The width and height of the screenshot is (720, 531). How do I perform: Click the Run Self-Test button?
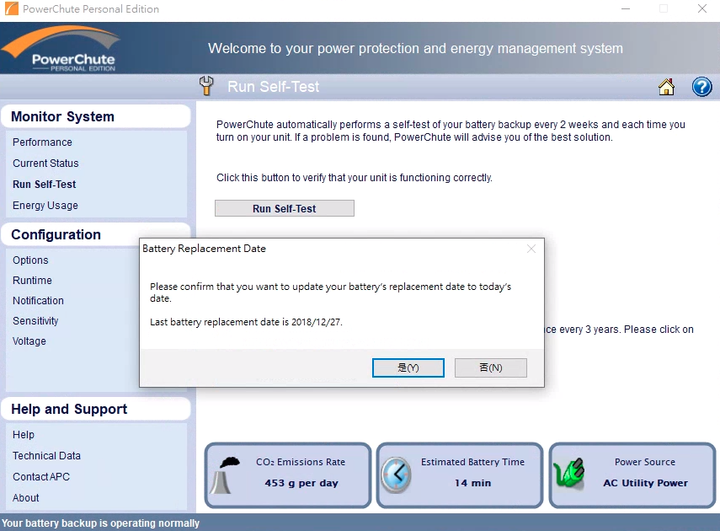pos(284,209)
